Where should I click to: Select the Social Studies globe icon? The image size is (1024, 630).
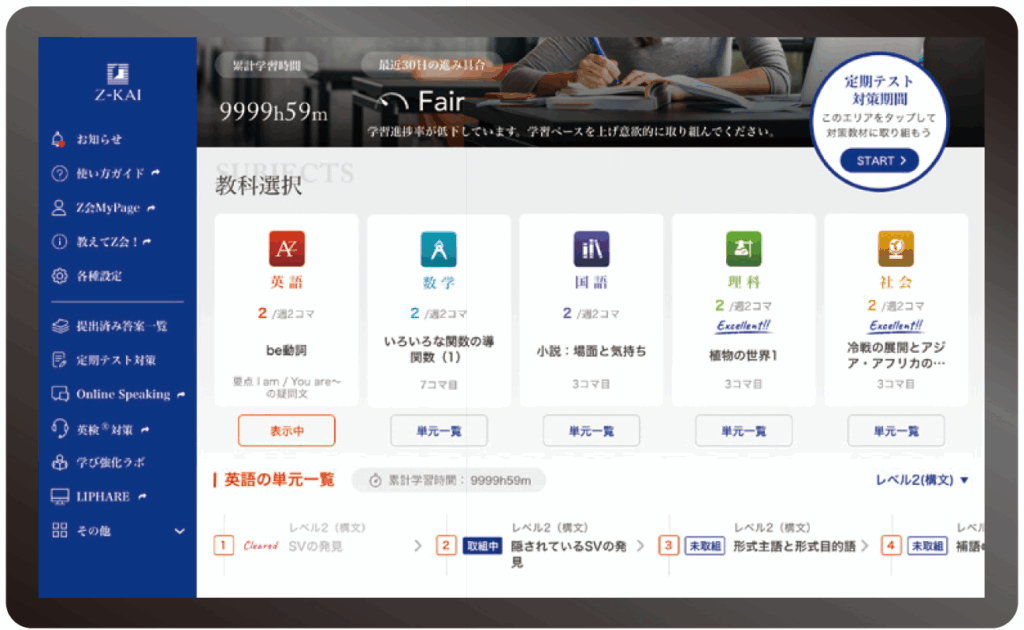click(895, 248)
